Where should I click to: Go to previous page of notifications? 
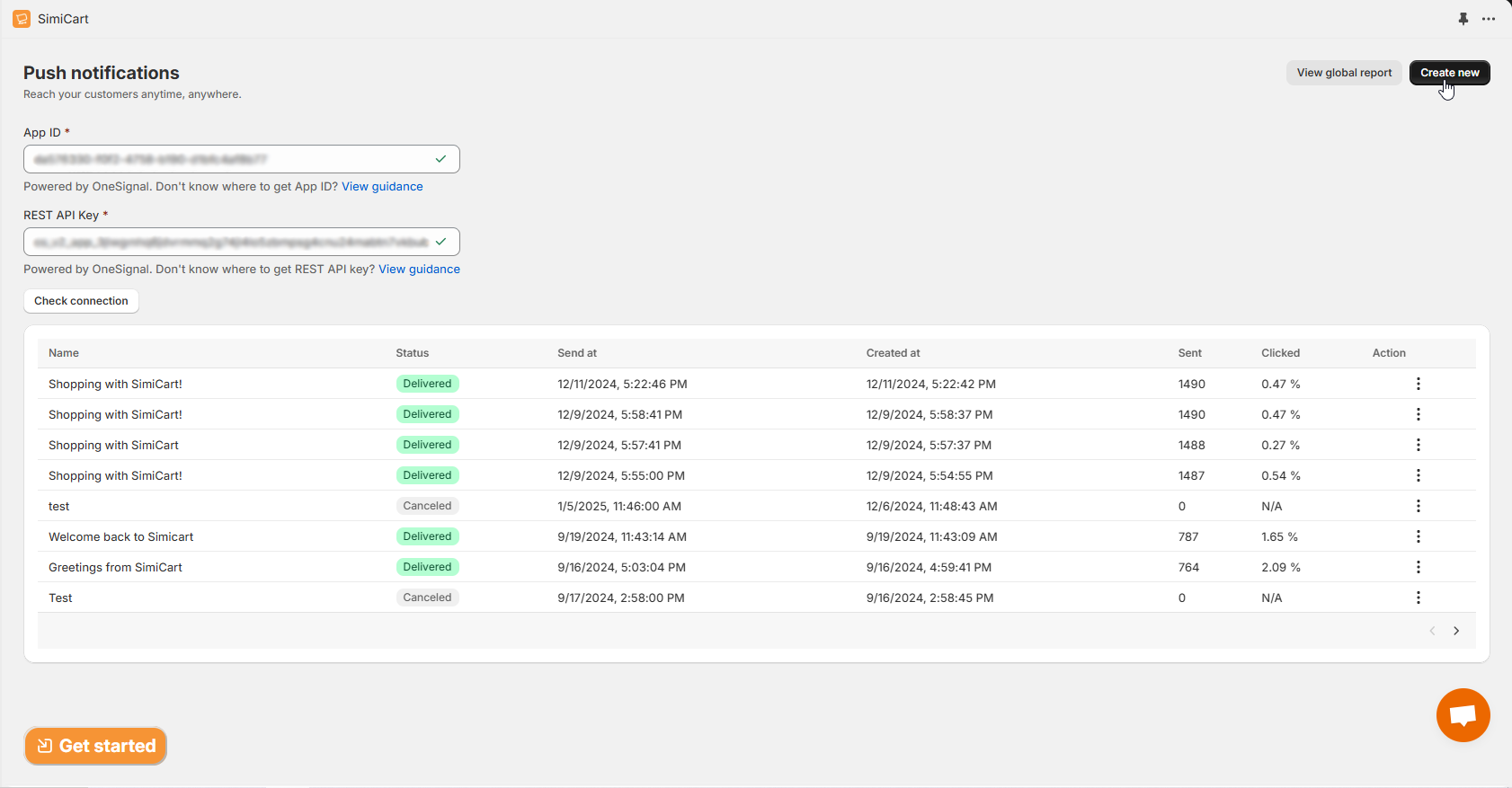1432,631
